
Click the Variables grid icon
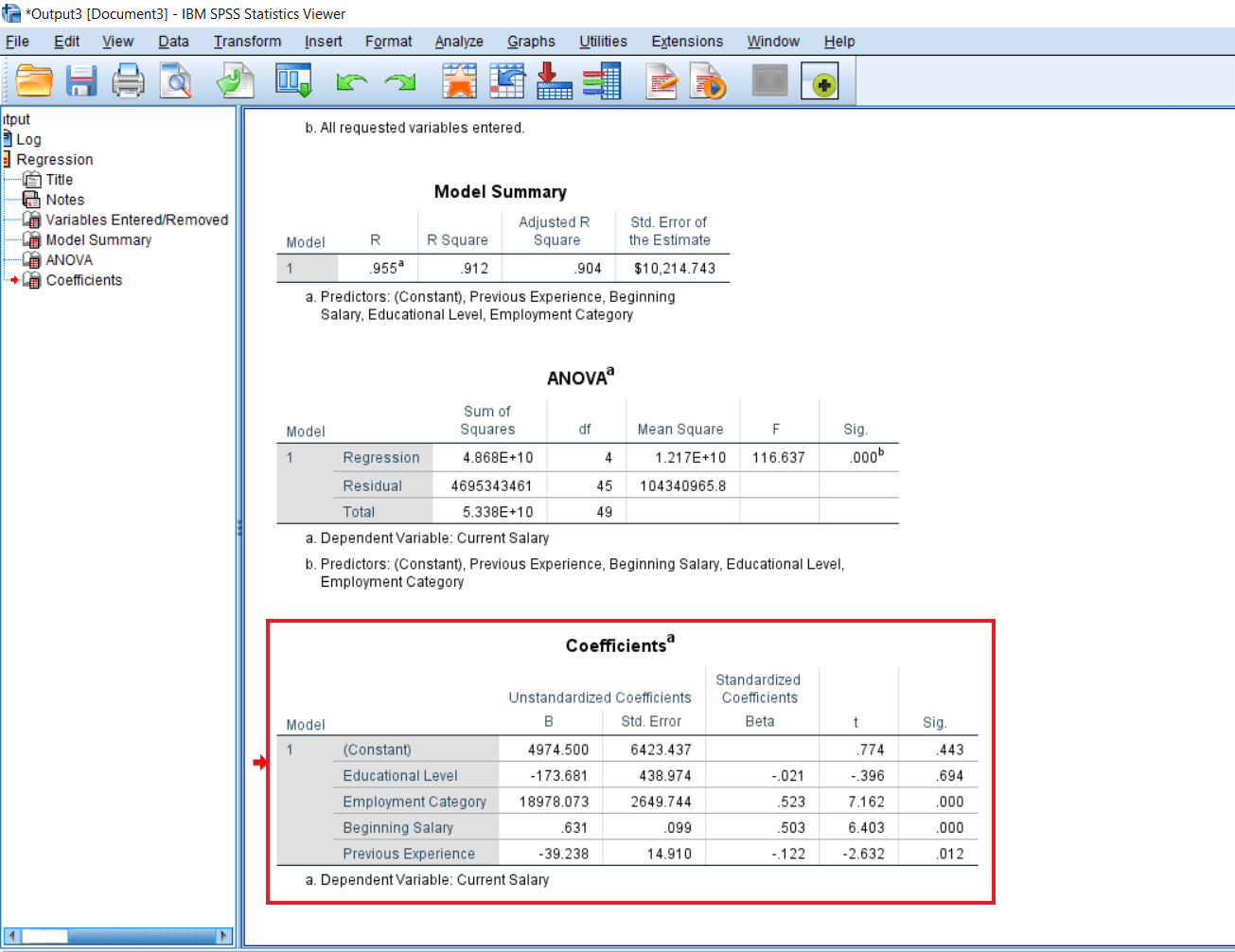pos(602,81)
